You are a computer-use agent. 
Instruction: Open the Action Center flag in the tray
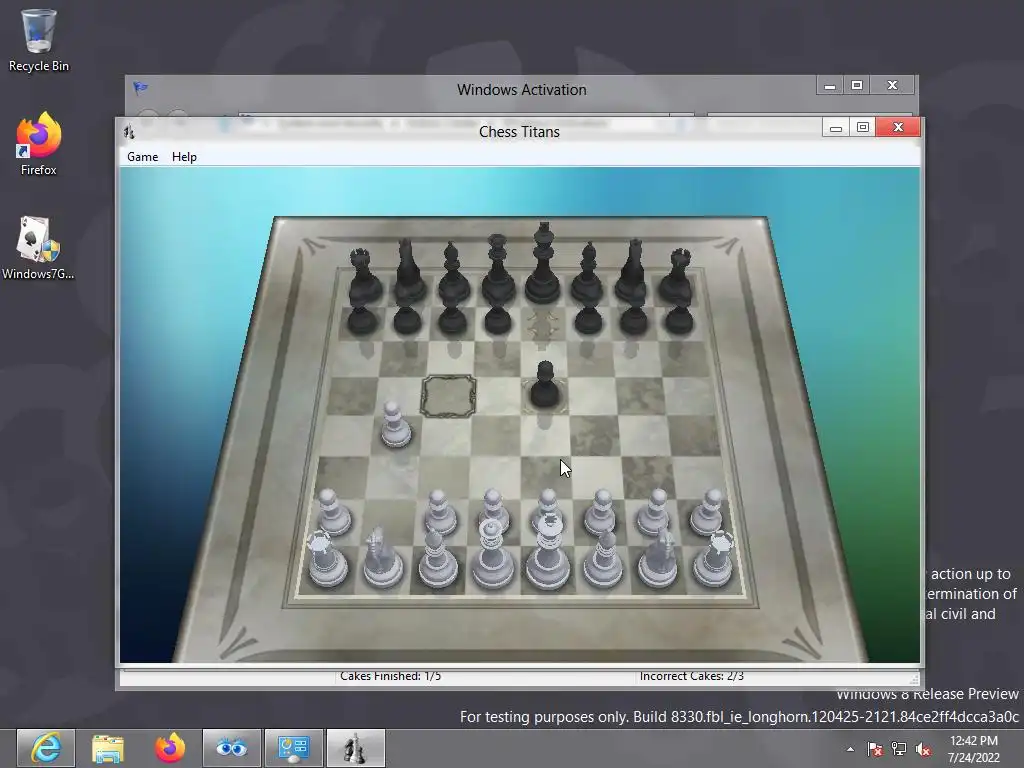pyautogui.click(x=875, y=749)
